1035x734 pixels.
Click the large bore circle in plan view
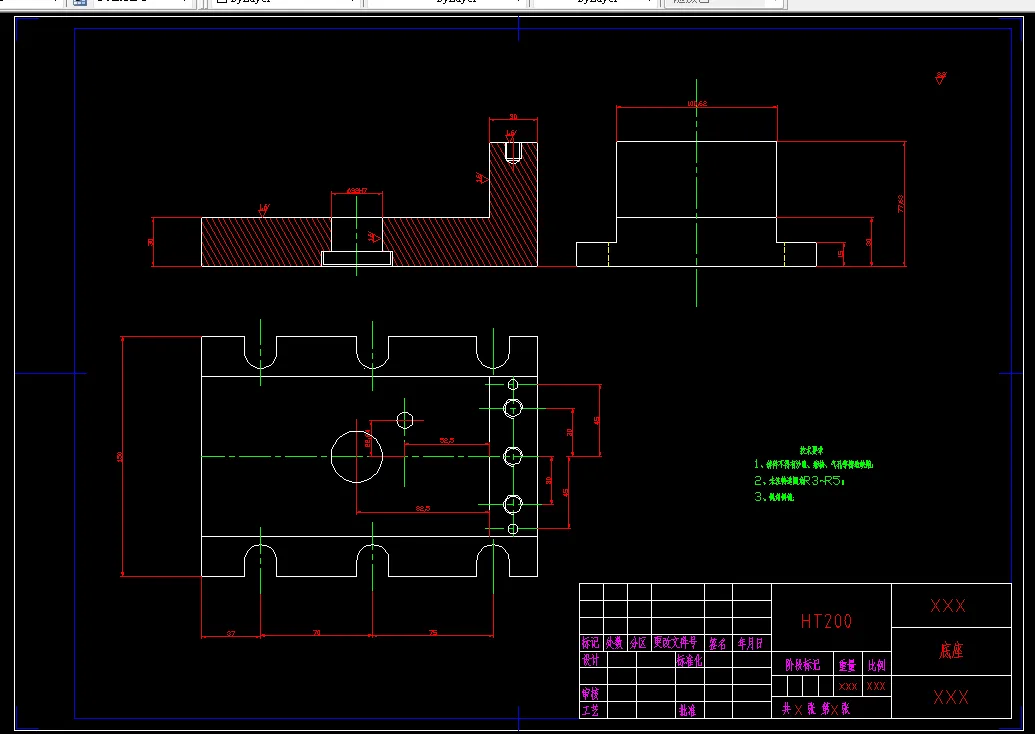click(x=356, y=456)
